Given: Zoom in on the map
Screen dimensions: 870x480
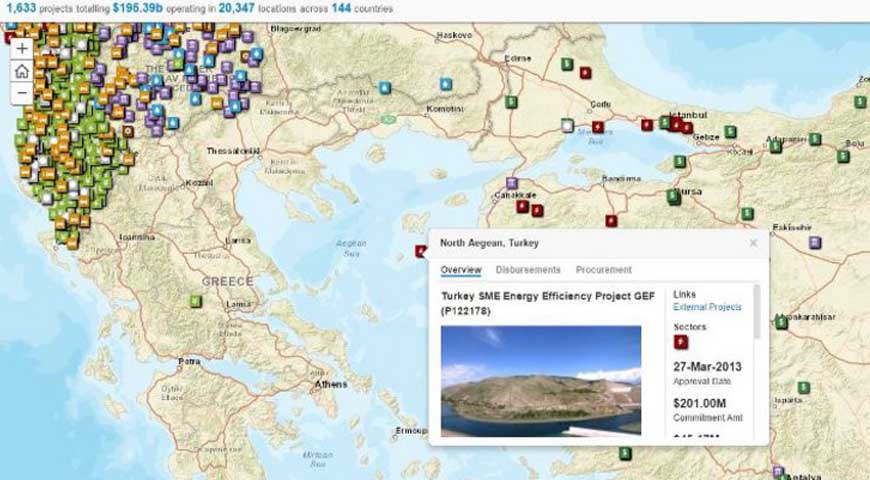Looking at the screenshot, I should point(21,48).
